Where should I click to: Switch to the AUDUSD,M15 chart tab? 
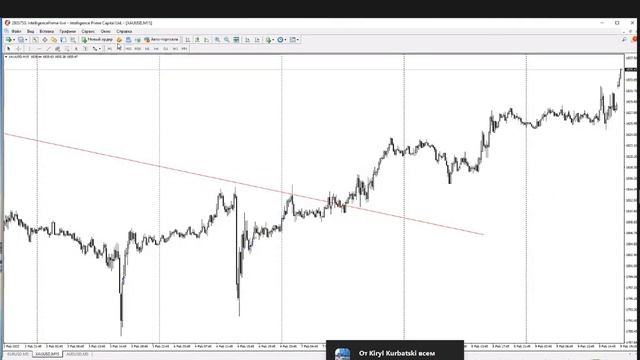click(x=78, y=354)
